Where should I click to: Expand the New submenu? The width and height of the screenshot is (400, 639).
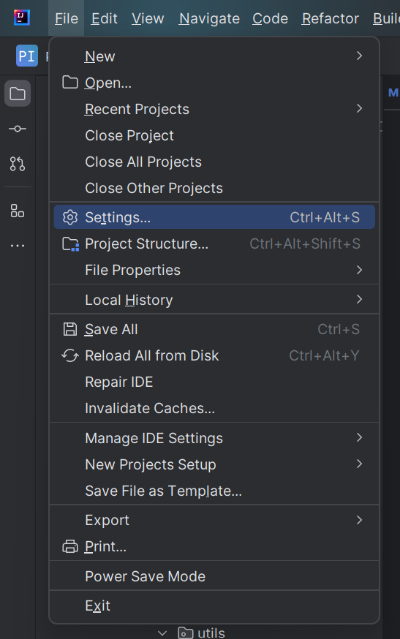coord(214,56)
